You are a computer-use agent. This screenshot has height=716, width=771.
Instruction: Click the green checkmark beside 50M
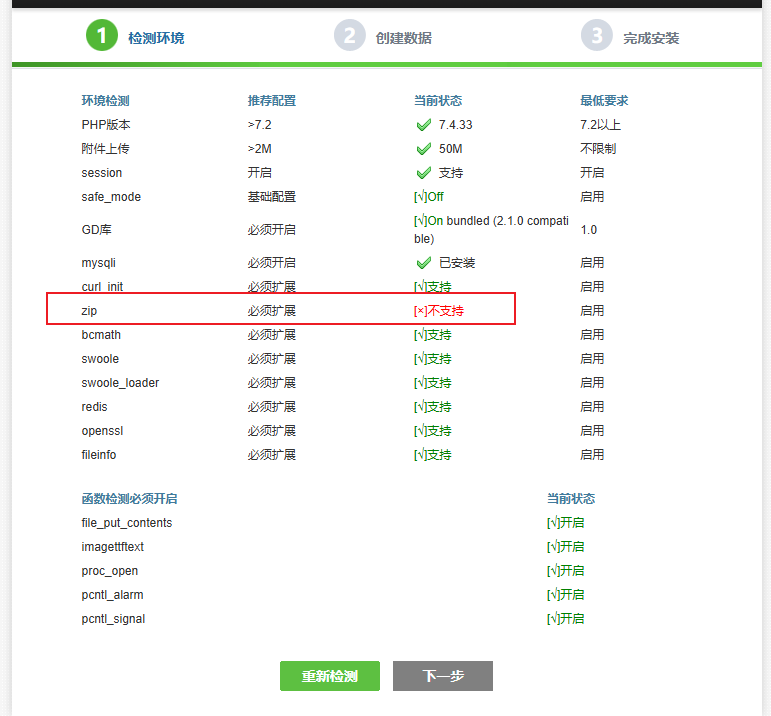tap(423, 149)
